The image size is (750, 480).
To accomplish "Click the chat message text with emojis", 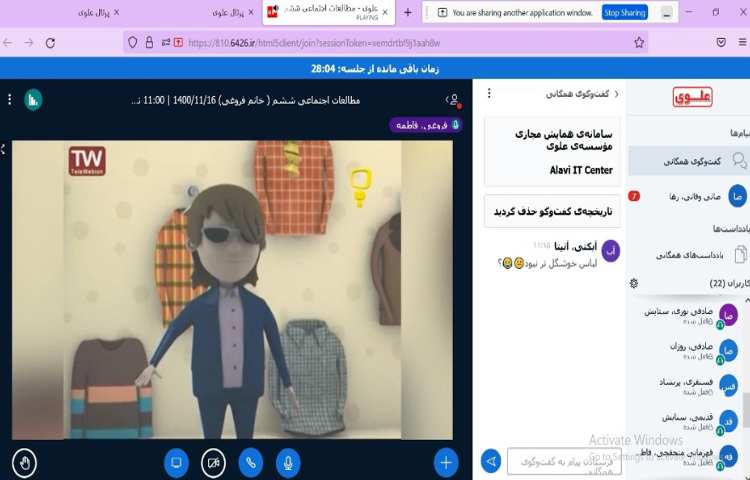I will click(547, 263).
